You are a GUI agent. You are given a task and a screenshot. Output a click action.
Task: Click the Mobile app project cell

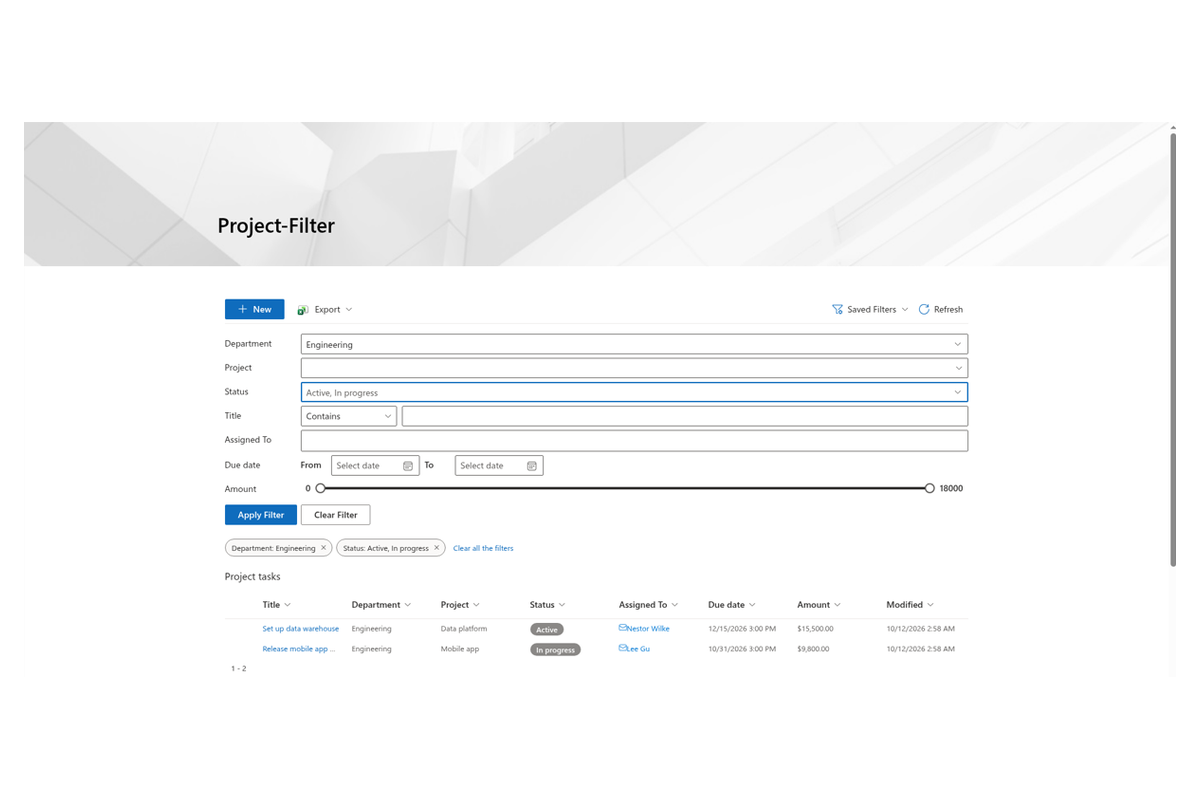(x=460, y=649)
